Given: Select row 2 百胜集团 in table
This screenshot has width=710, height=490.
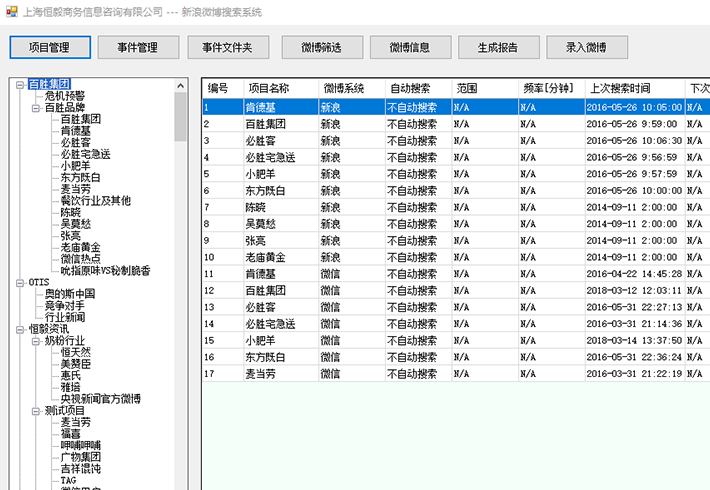Looking at the screenshot, I should coord(456,124).
